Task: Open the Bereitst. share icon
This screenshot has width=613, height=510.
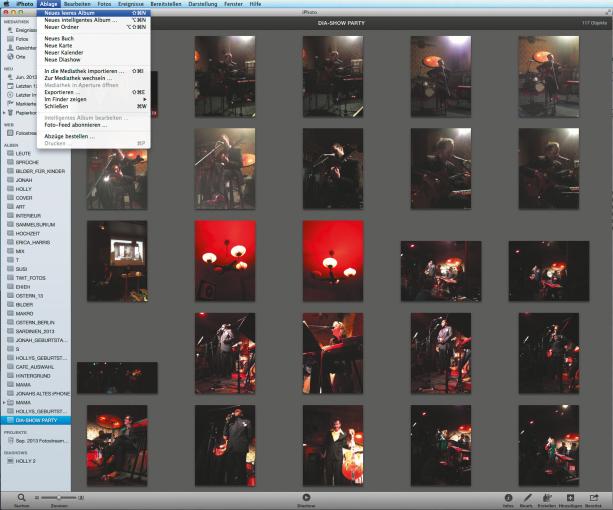Action: click(x=593, y=497)
